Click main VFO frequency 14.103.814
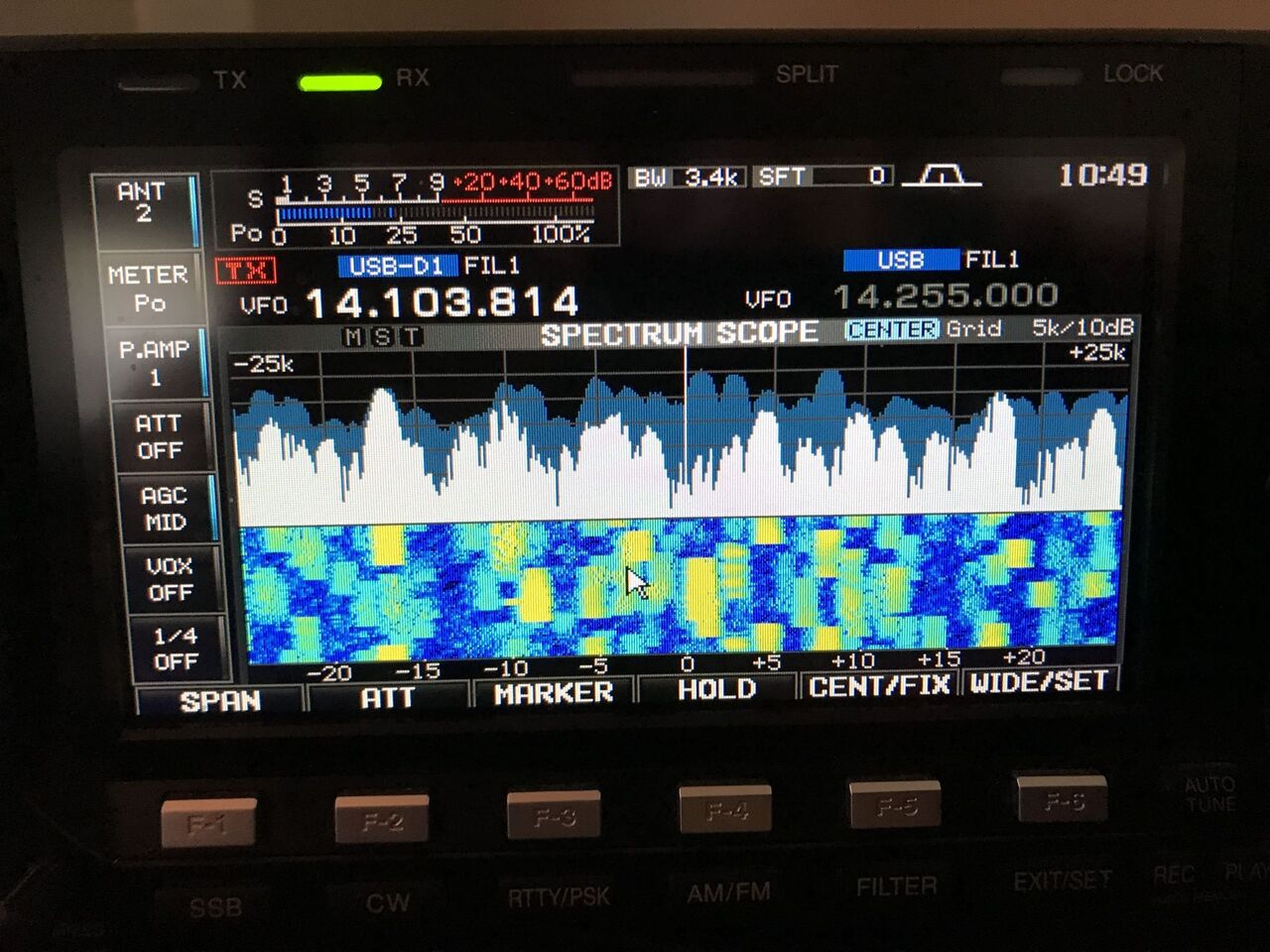Image resolution: width=1270 pixels, height=952 pixels. (442, 301)
